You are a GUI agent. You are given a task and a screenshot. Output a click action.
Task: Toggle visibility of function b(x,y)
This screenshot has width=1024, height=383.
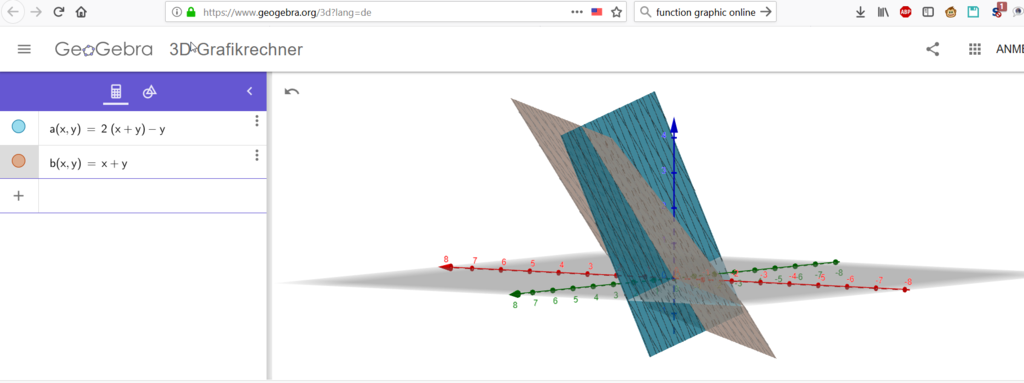[x=19, y=161]
